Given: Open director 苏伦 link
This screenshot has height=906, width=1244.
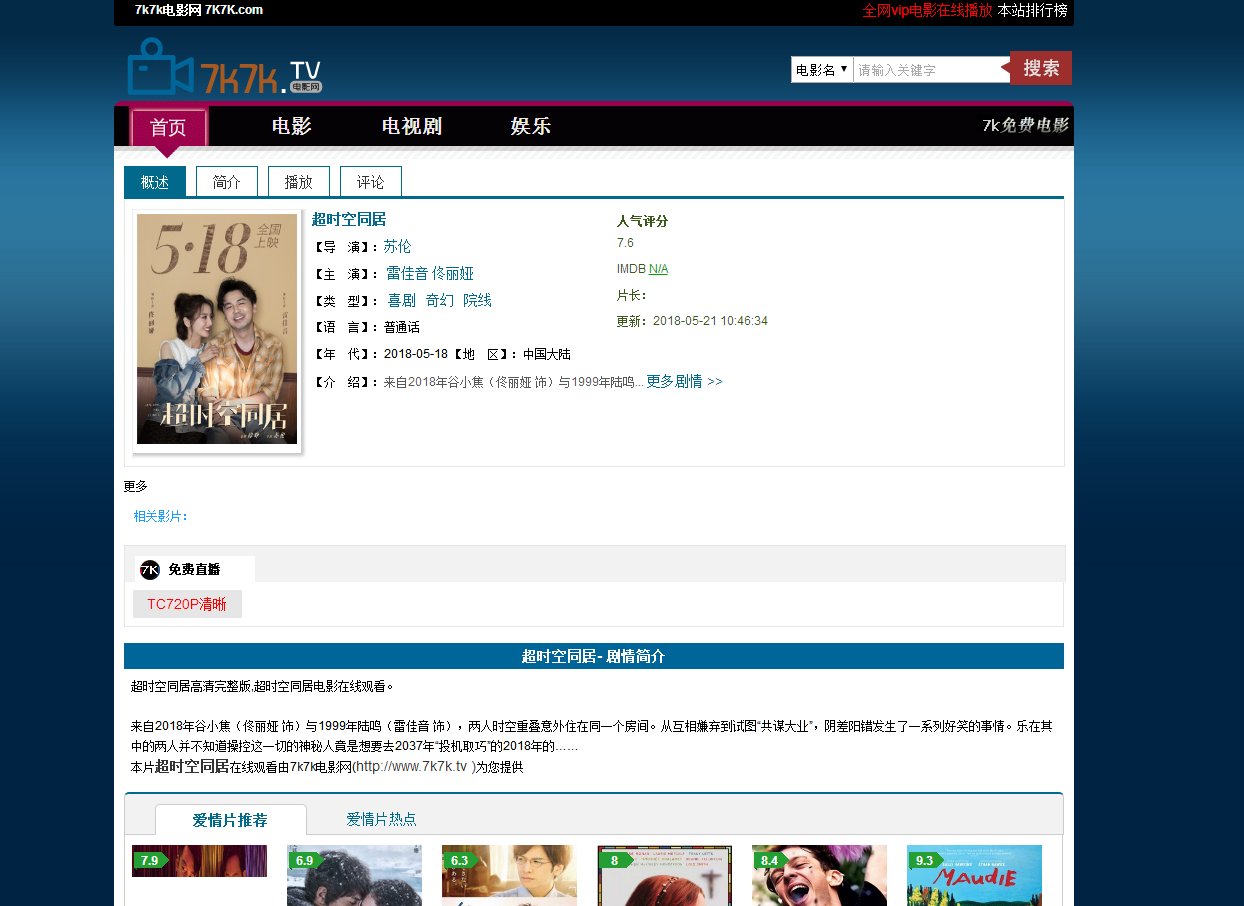Looking at the screenshot, I should click(397, 247).
